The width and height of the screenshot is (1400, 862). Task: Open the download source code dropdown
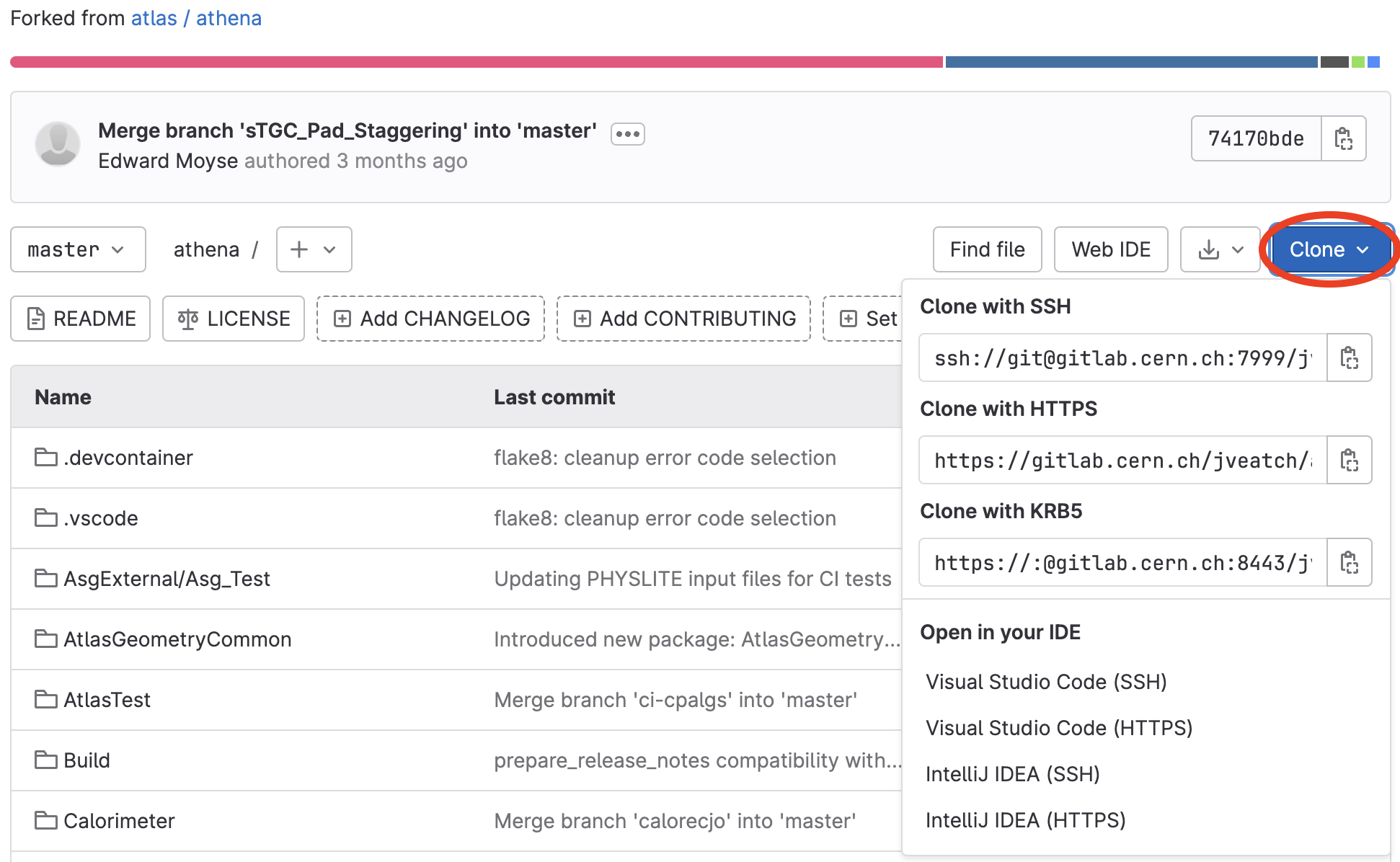point(1220,249)
